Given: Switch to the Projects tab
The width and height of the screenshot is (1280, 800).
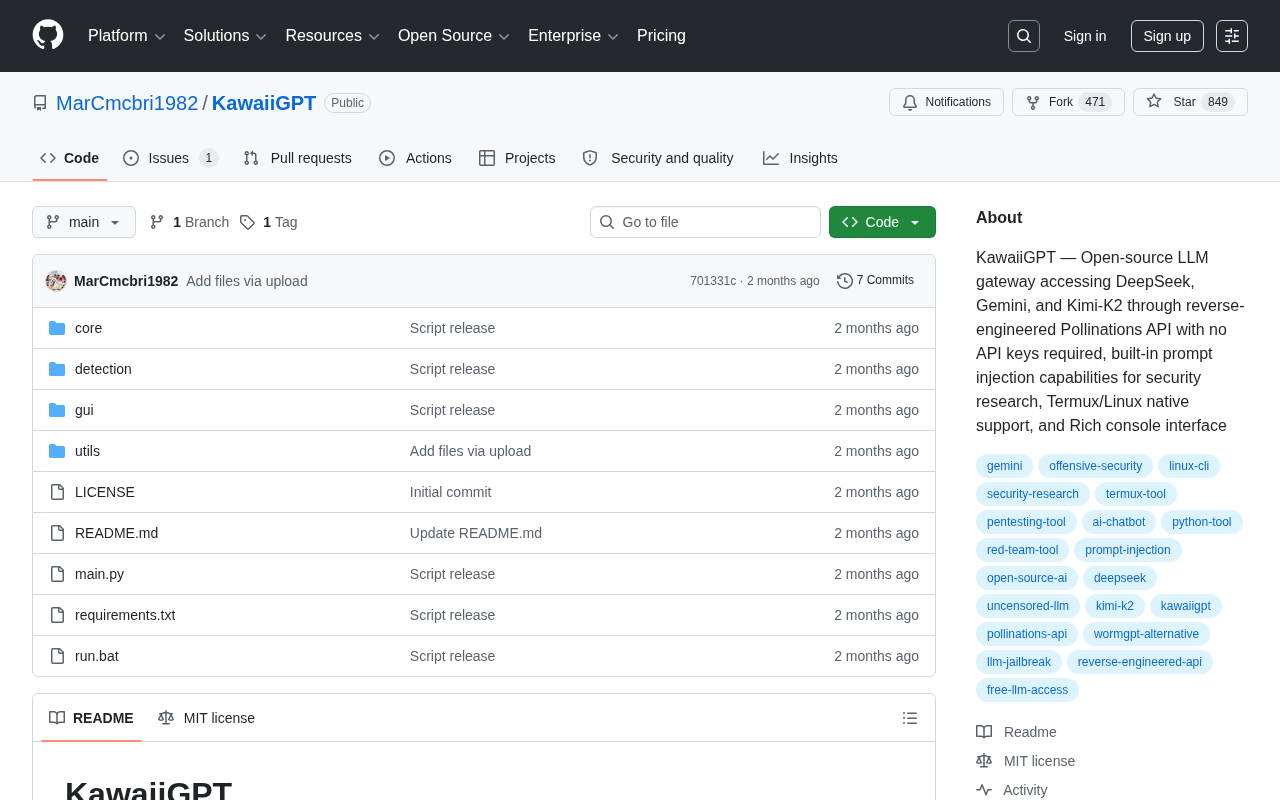Looking at the screenshot, I should 517,158.
